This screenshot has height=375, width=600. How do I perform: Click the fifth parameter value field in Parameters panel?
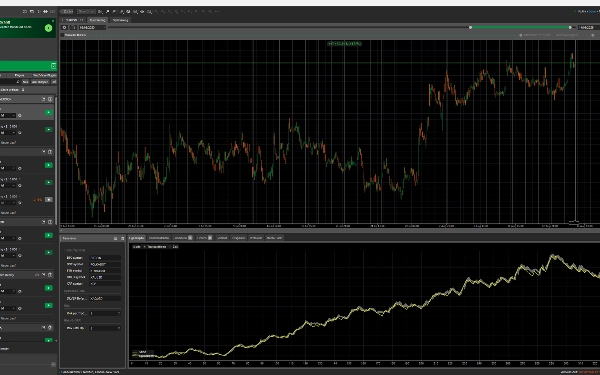tap(105, 284)
